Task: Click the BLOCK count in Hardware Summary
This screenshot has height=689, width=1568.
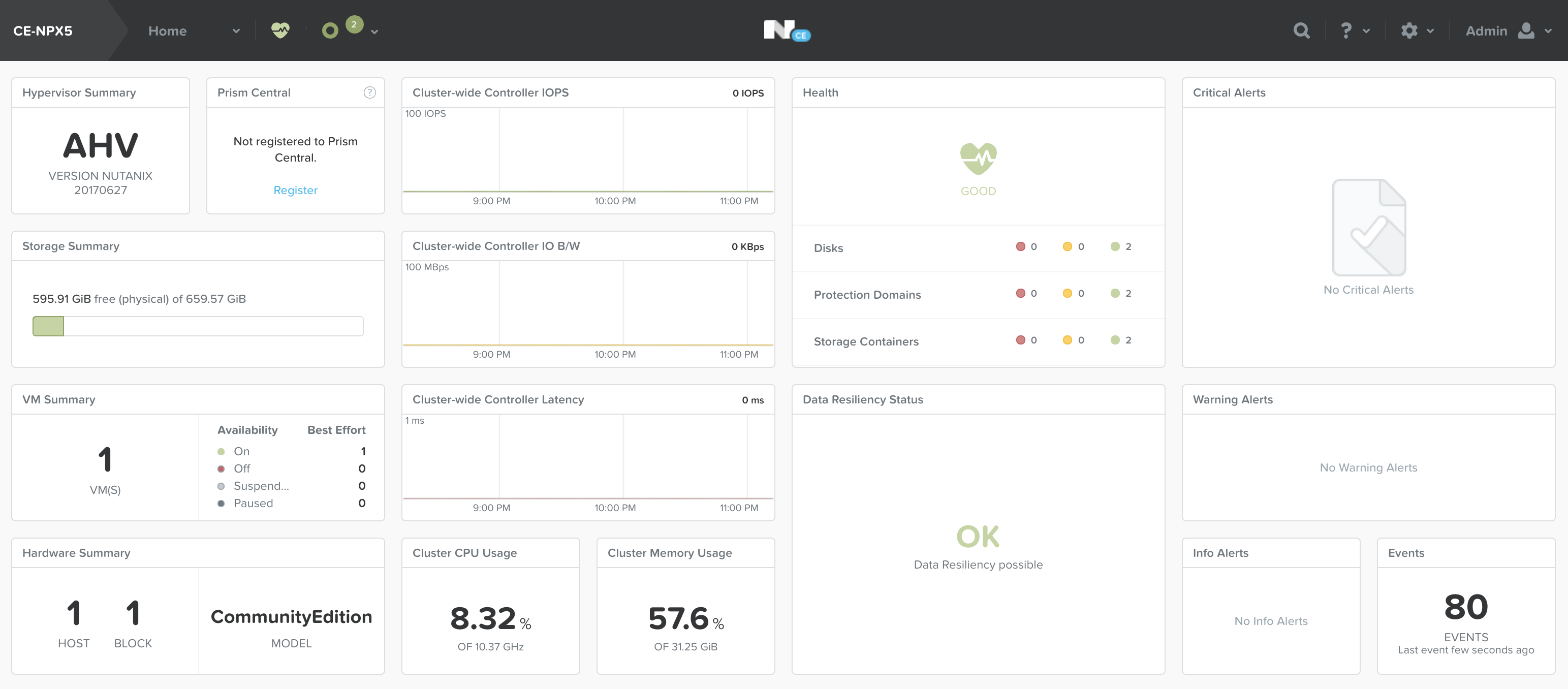Action: tap(133, 613)
